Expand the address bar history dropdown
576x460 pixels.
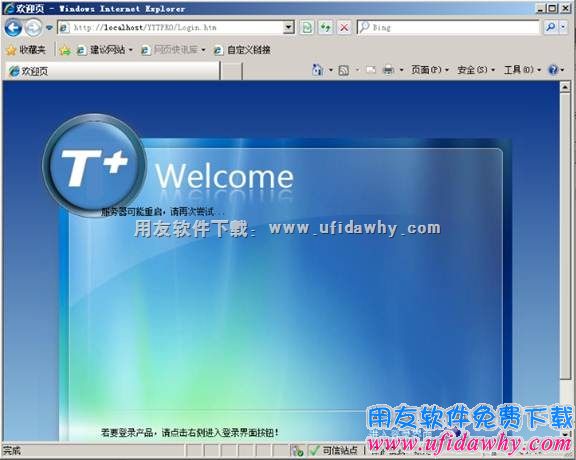[289, 28]
